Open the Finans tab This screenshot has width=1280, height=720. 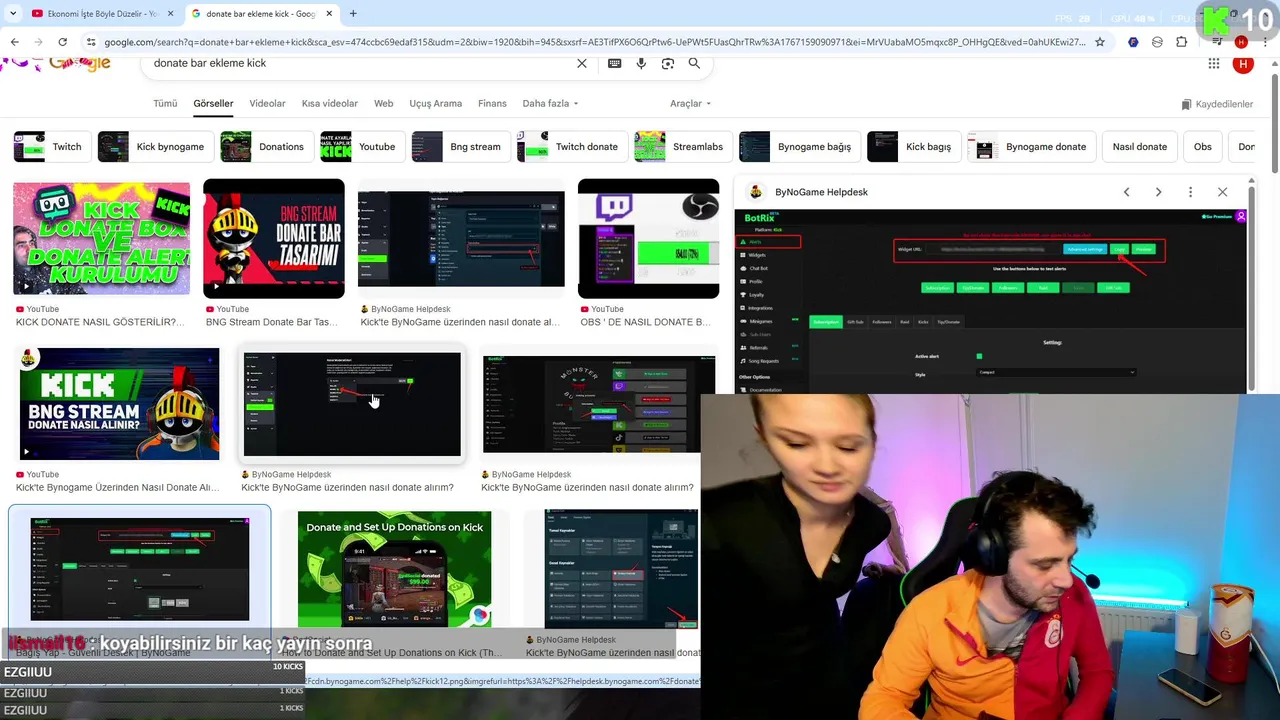click(492, 103)
